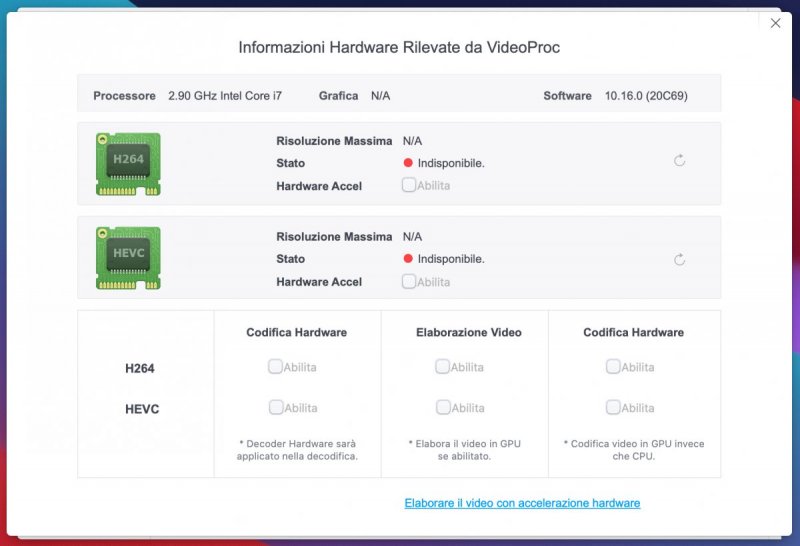Click the H264 row label in table

click(140, 368)
